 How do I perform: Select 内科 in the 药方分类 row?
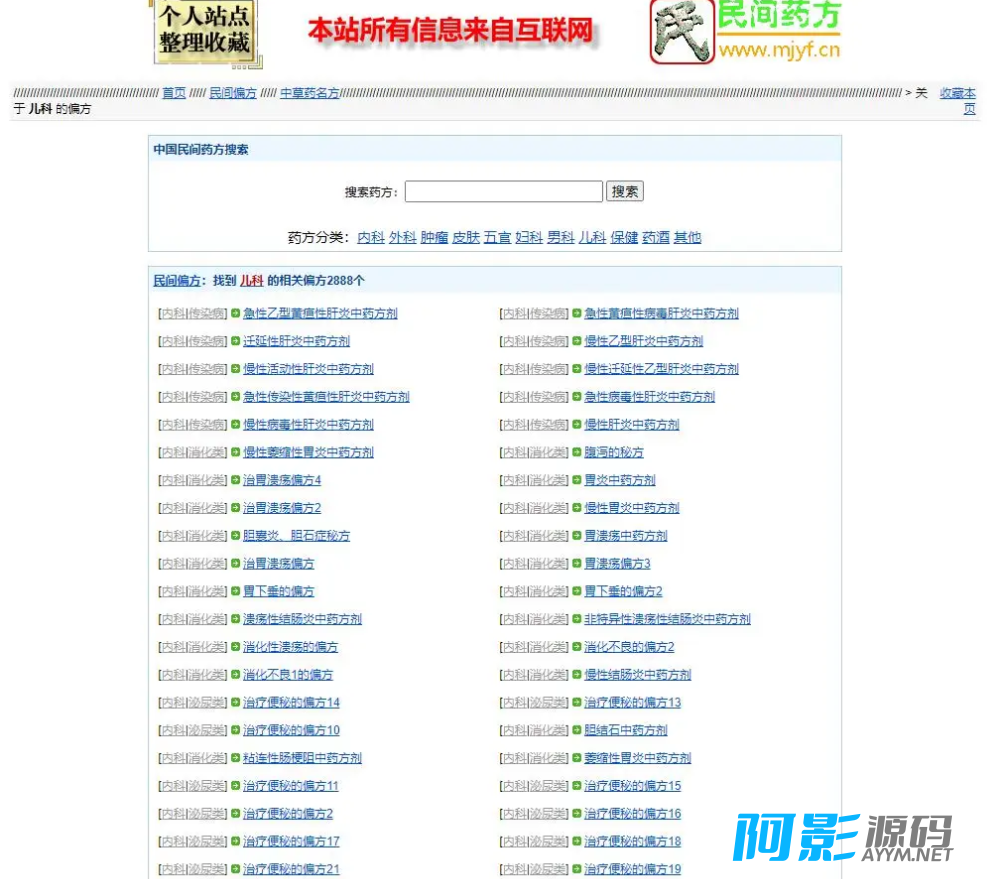click(370, 237)
